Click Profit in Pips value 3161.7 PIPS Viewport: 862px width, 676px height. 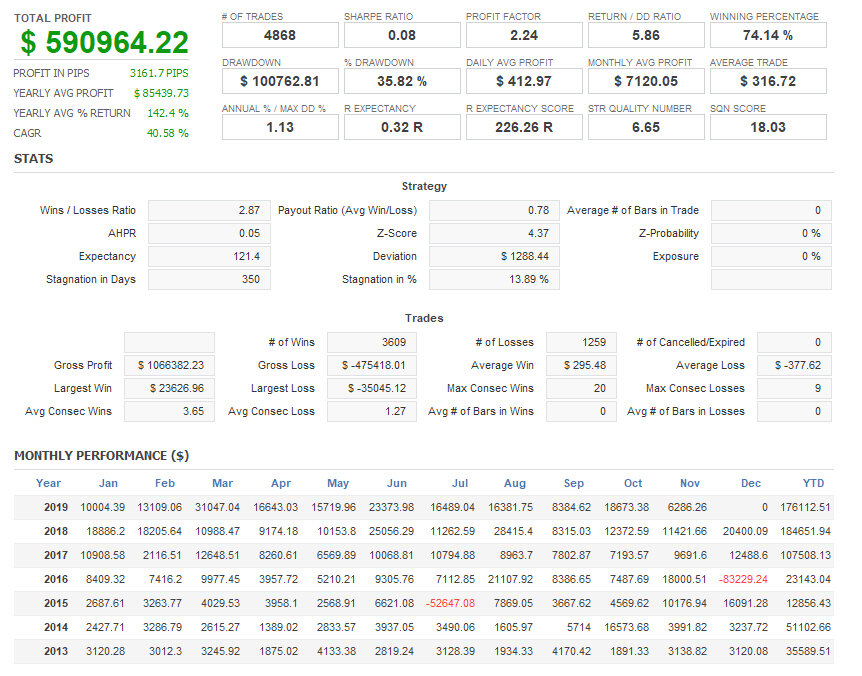[159, 73]
